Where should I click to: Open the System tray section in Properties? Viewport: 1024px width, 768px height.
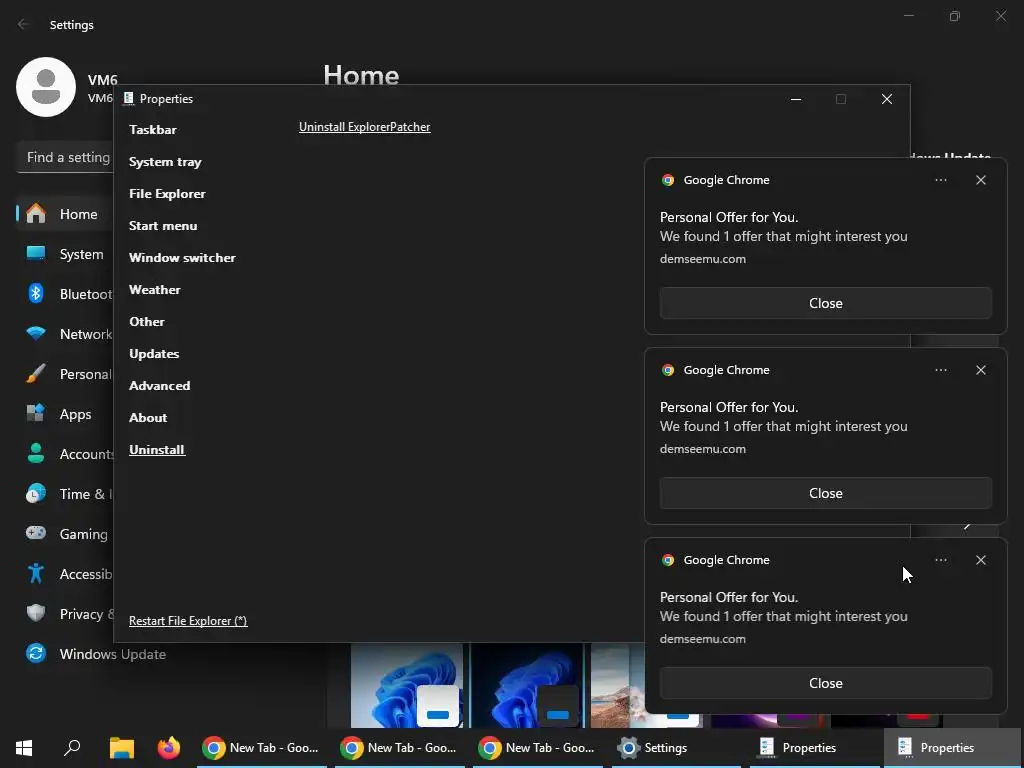[x=165, y=161]
